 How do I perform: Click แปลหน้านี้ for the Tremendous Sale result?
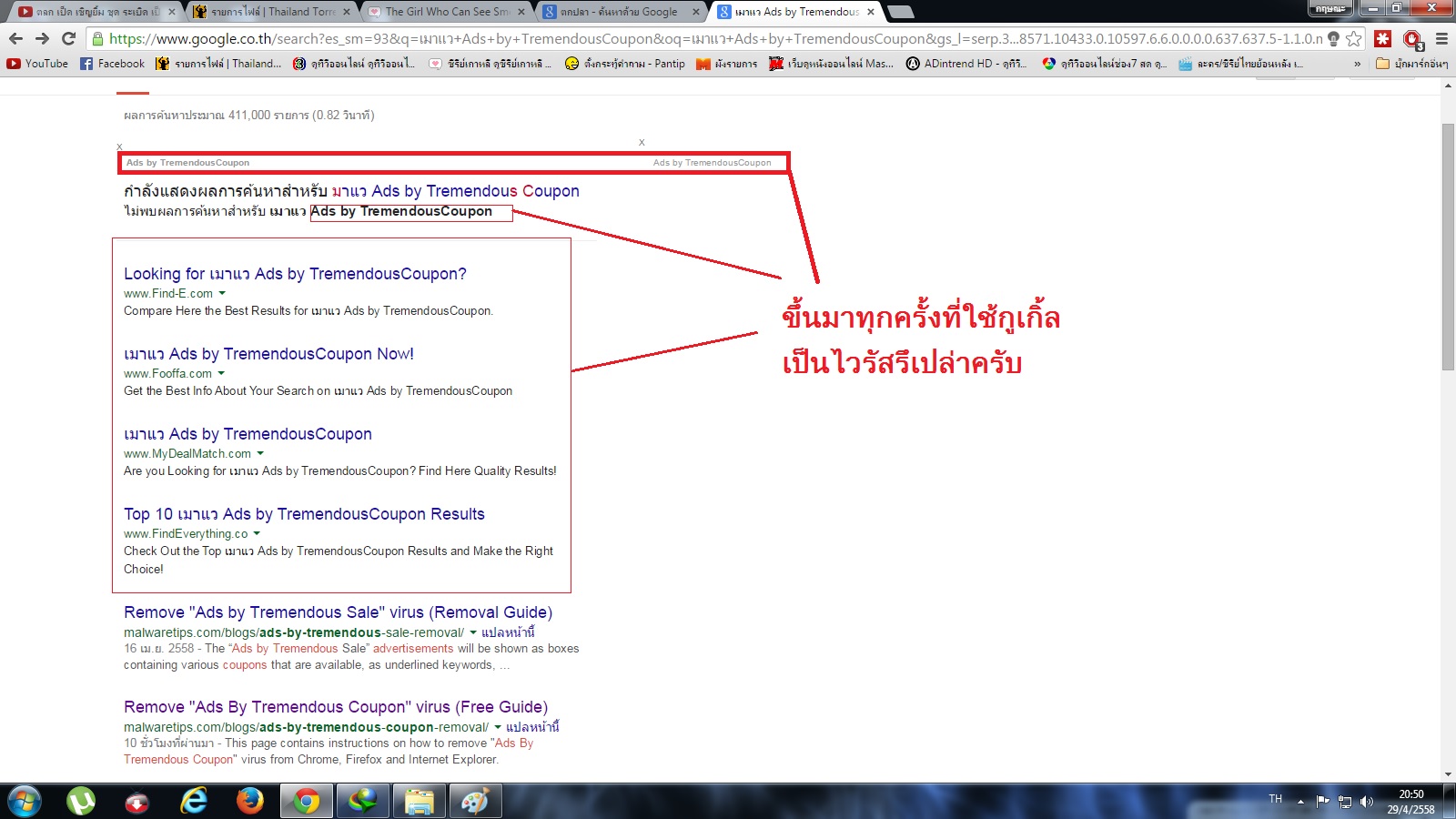click(508, 632)
